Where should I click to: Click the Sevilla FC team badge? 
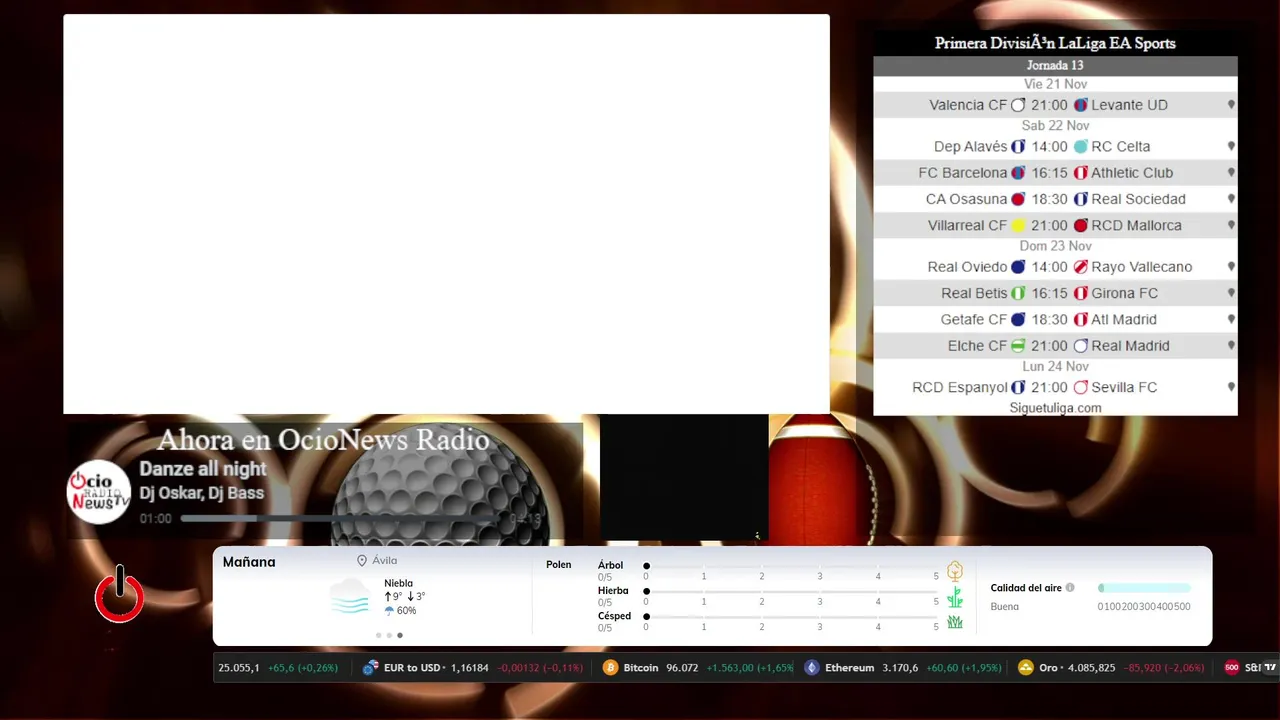[x=1080, y=387]
